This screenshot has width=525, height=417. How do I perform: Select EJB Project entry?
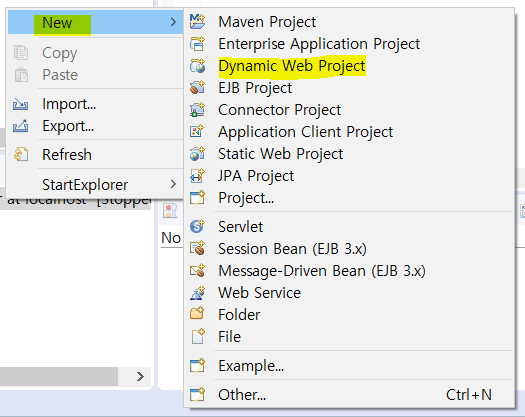click(x=349, y=88)
